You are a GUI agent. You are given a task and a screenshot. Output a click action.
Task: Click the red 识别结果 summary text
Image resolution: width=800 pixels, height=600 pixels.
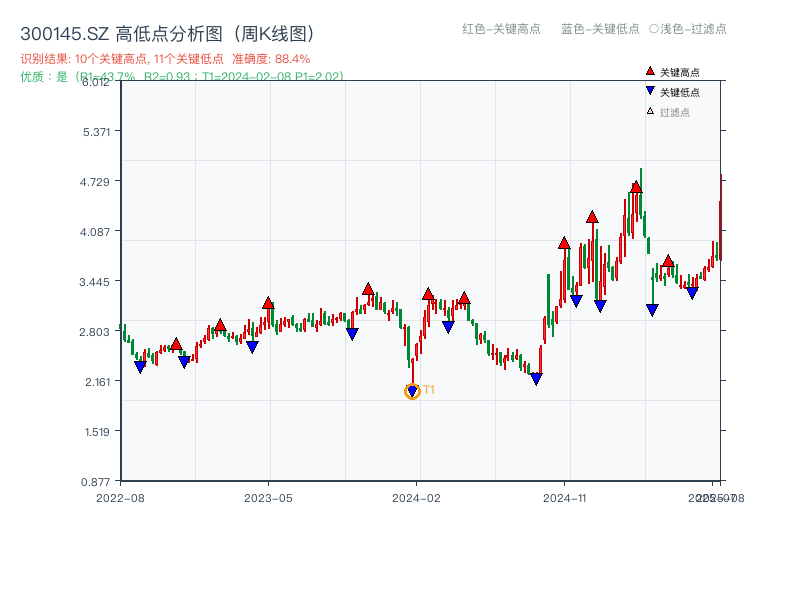(122, 59)
